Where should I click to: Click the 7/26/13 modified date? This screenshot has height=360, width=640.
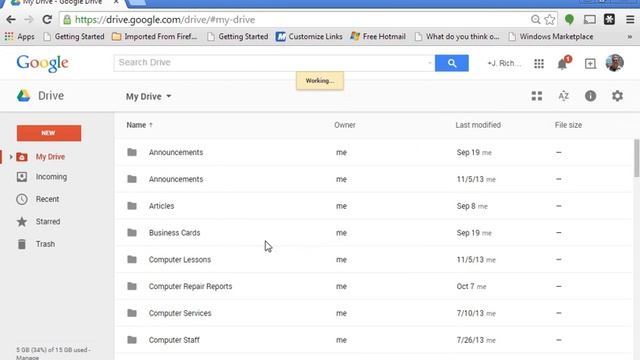click(470, 340)
